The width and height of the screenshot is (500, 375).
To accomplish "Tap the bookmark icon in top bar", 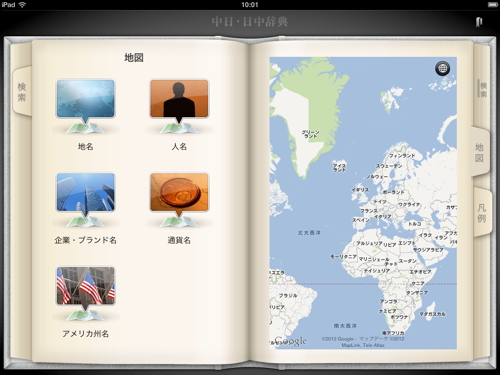I will [479, 22].
